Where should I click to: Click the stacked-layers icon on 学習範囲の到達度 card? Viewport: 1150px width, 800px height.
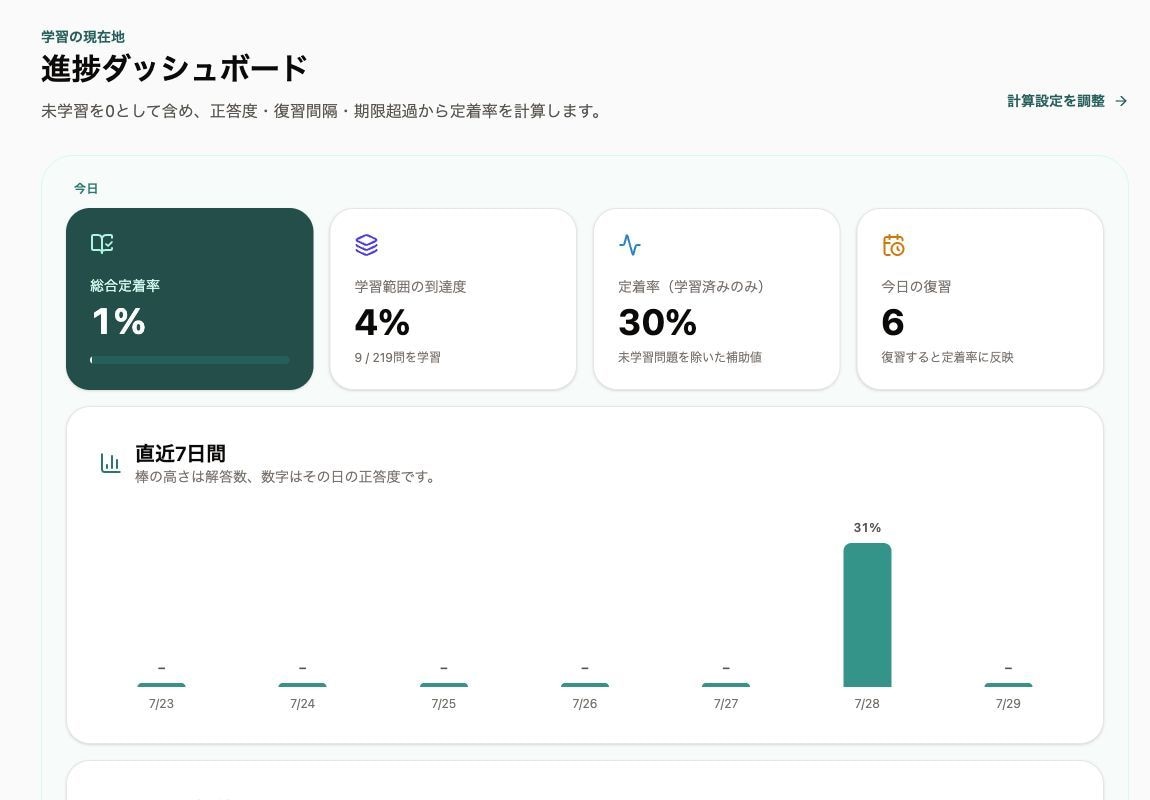point(366,244)
